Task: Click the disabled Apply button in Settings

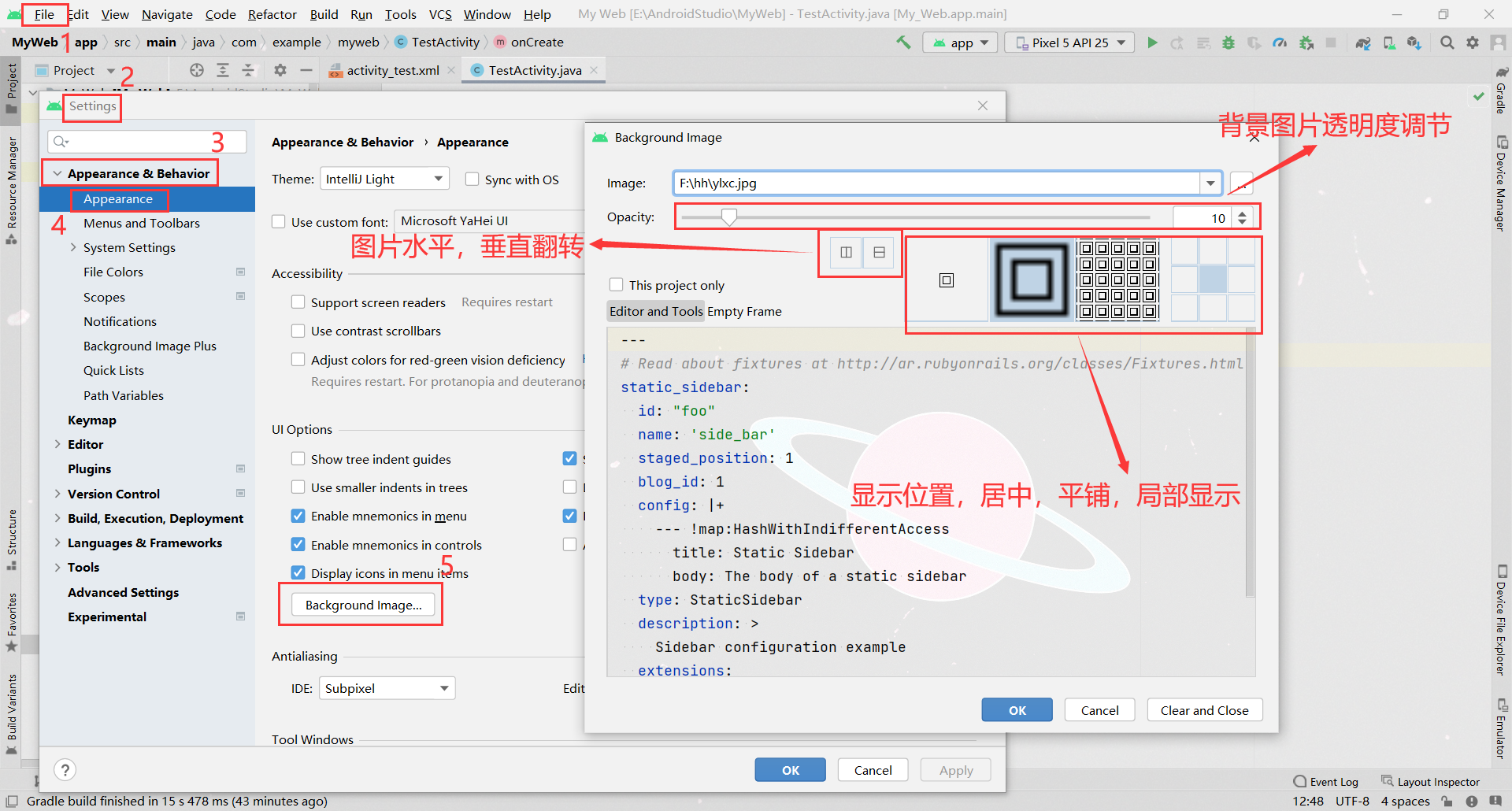Action: tap(955, 770)
